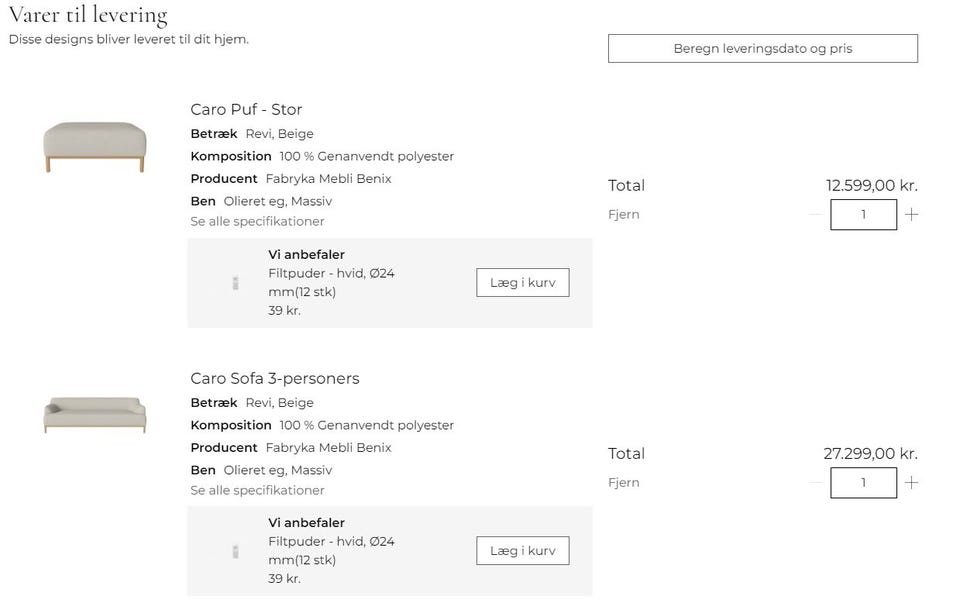Image resolution: width=960 pixels, height=603 pixels.
Task: Open the Caro Puf product image
Action: pos(95,146)
